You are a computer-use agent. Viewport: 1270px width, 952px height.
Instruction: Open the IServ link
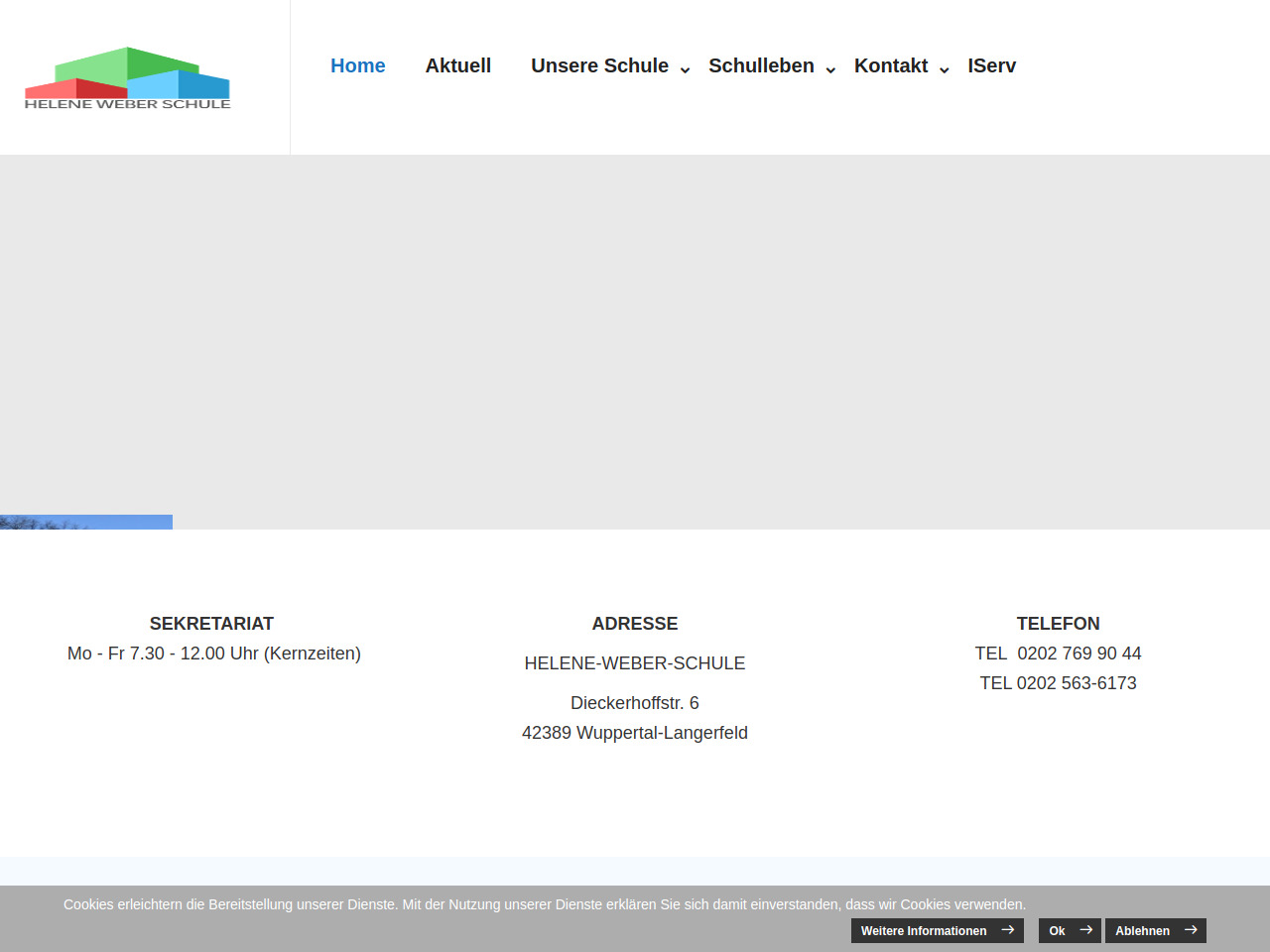[x=991, y=65]
